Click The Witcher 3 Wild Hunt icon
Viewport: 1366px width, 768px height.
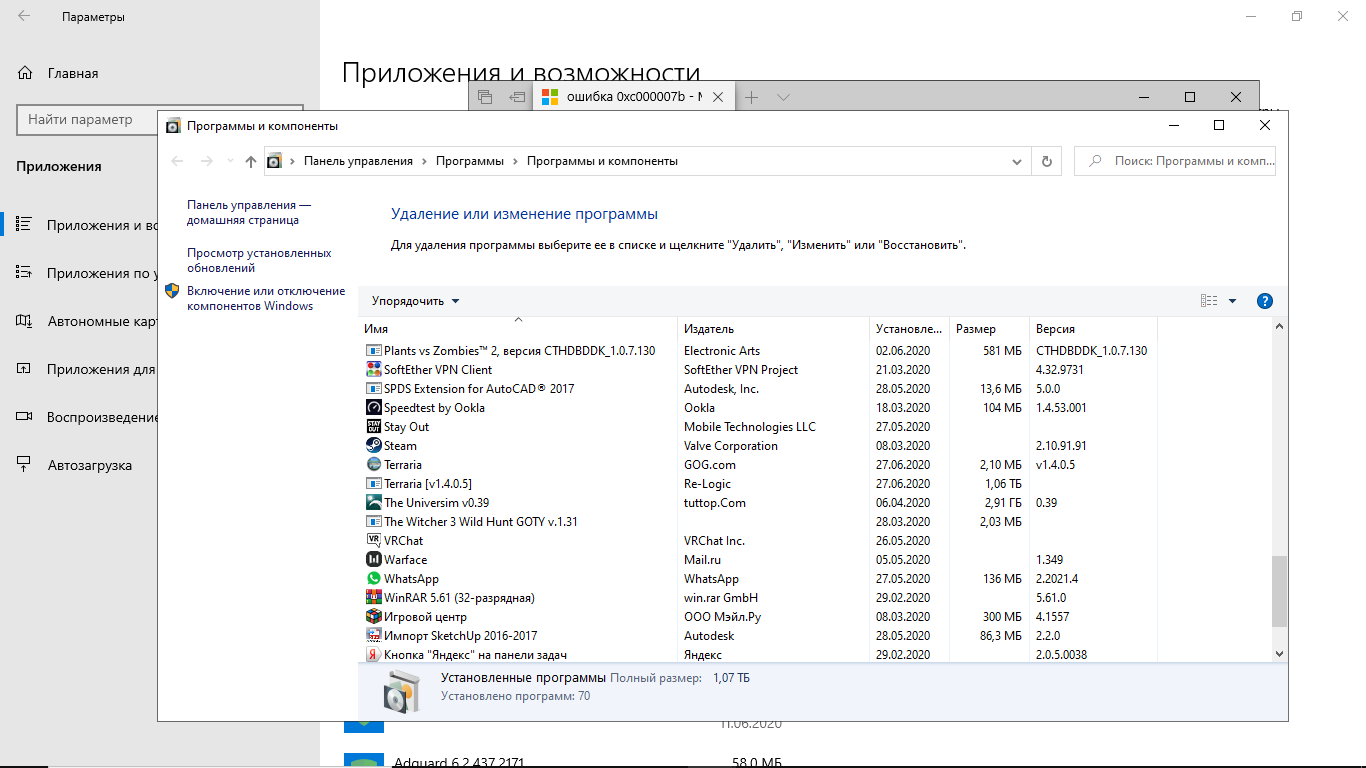coord(373,522)
